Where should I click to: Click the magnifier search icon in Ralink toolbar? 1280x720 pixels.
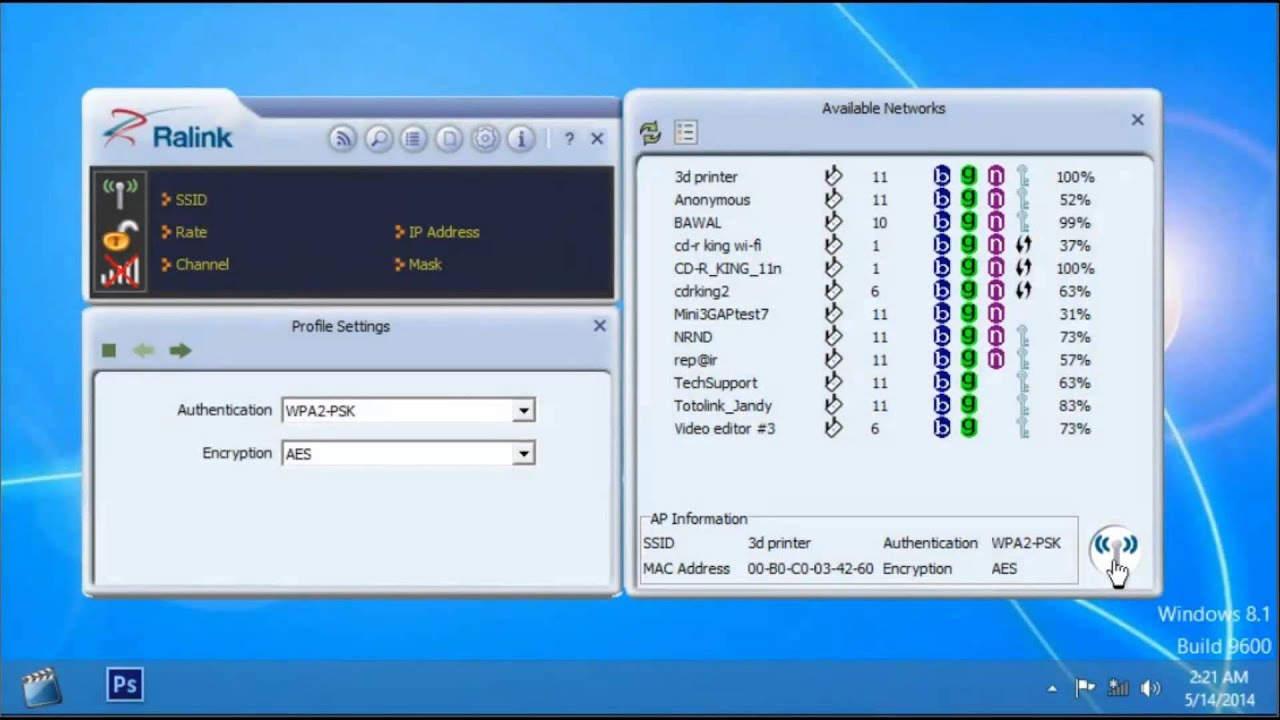click(378, 139)
